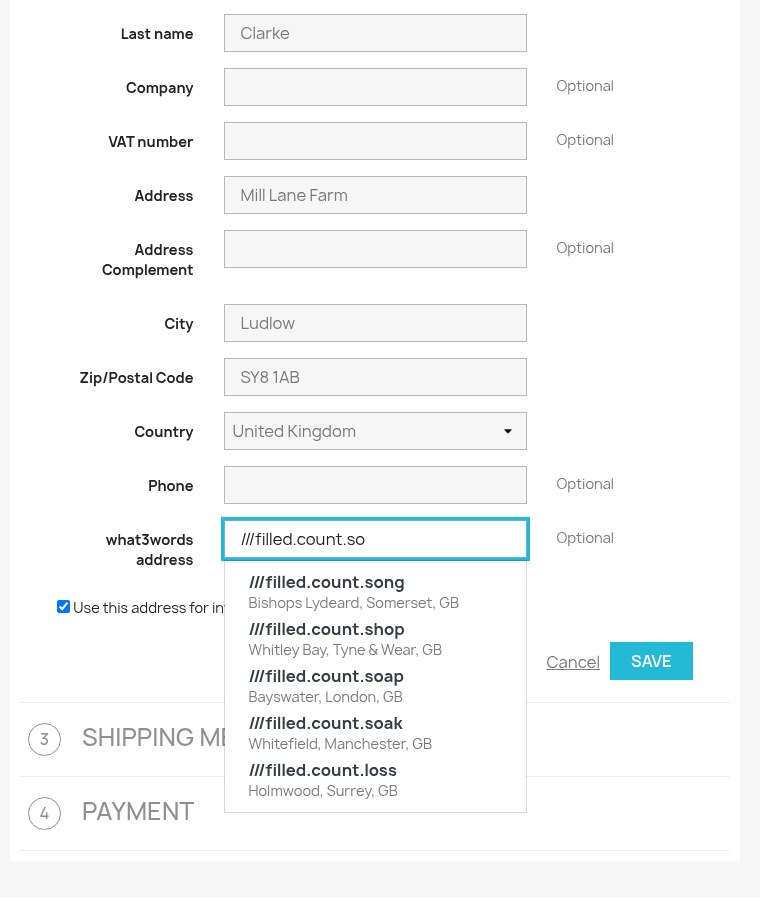Click the Address Complement input box
The height and width of the screenshot is (900, 760).
375,249
